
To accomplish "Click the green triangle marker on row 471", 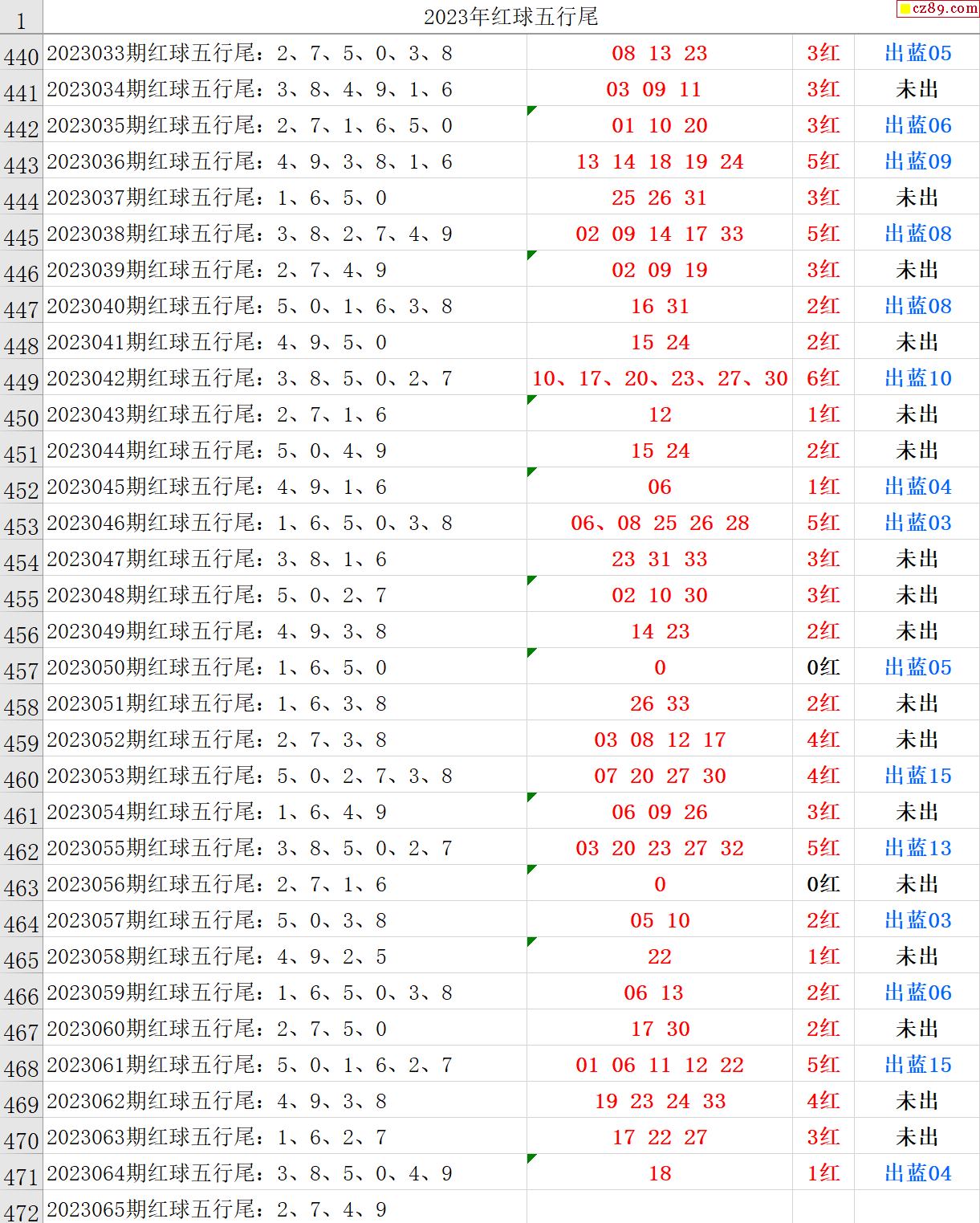I will (x=531, y=1158).
